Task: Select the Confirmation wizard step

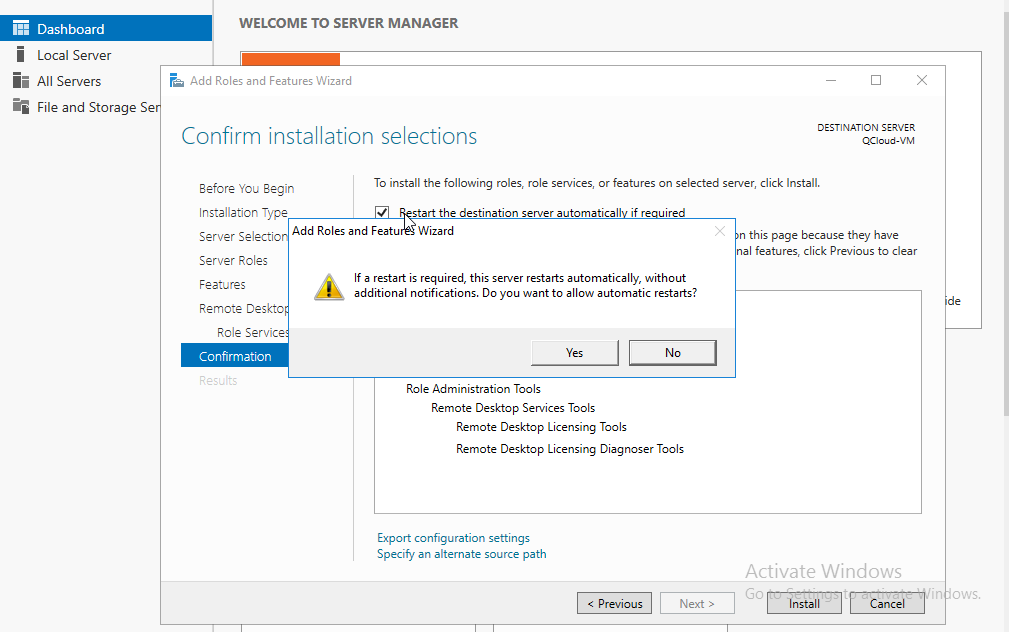Action: tap(235, 356)
